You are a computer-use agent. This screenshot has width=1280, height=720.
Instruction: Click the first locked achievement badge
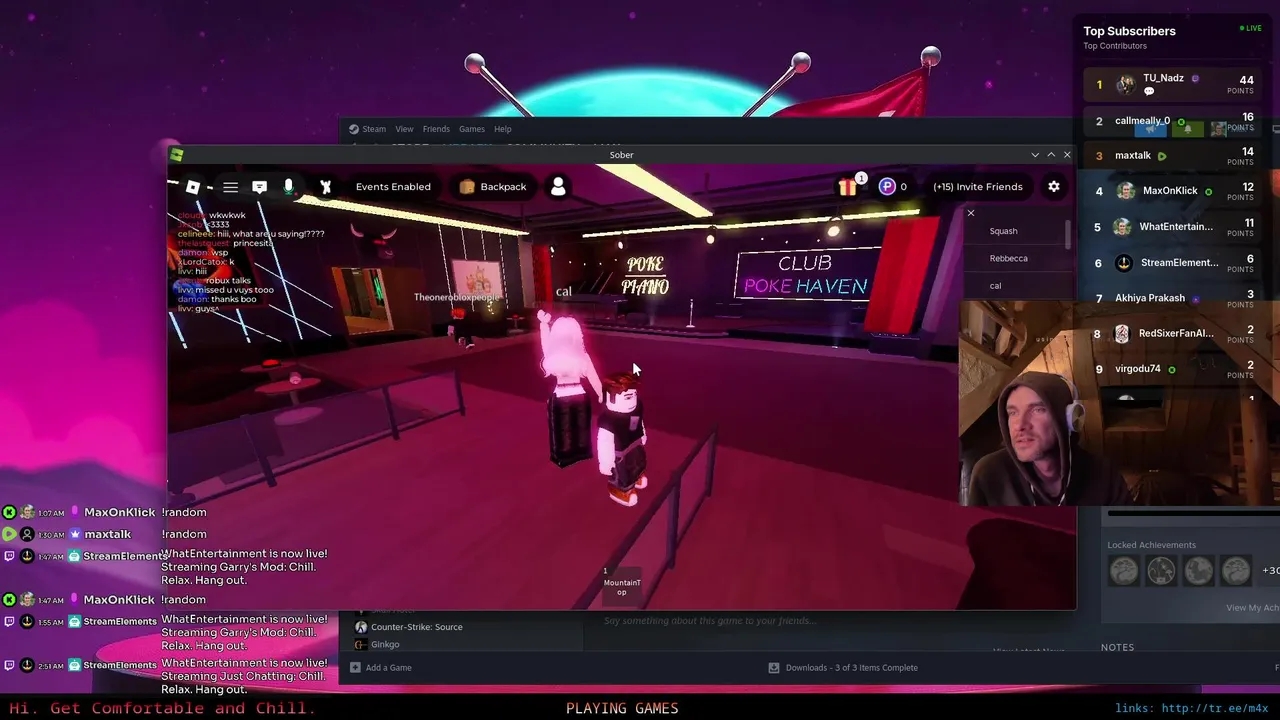[1124, 571]
